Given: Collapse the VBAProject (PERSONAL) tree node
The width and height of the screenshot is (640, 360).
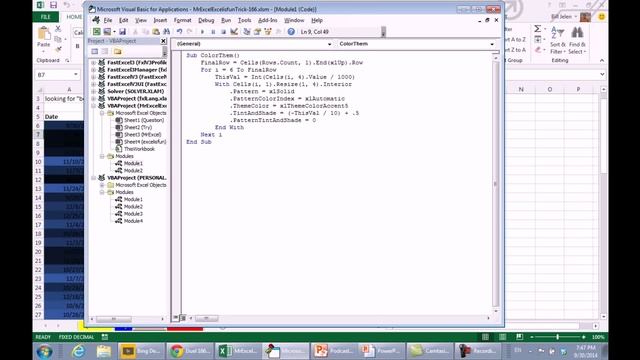Looking at the screenshot, I should 94,178.
